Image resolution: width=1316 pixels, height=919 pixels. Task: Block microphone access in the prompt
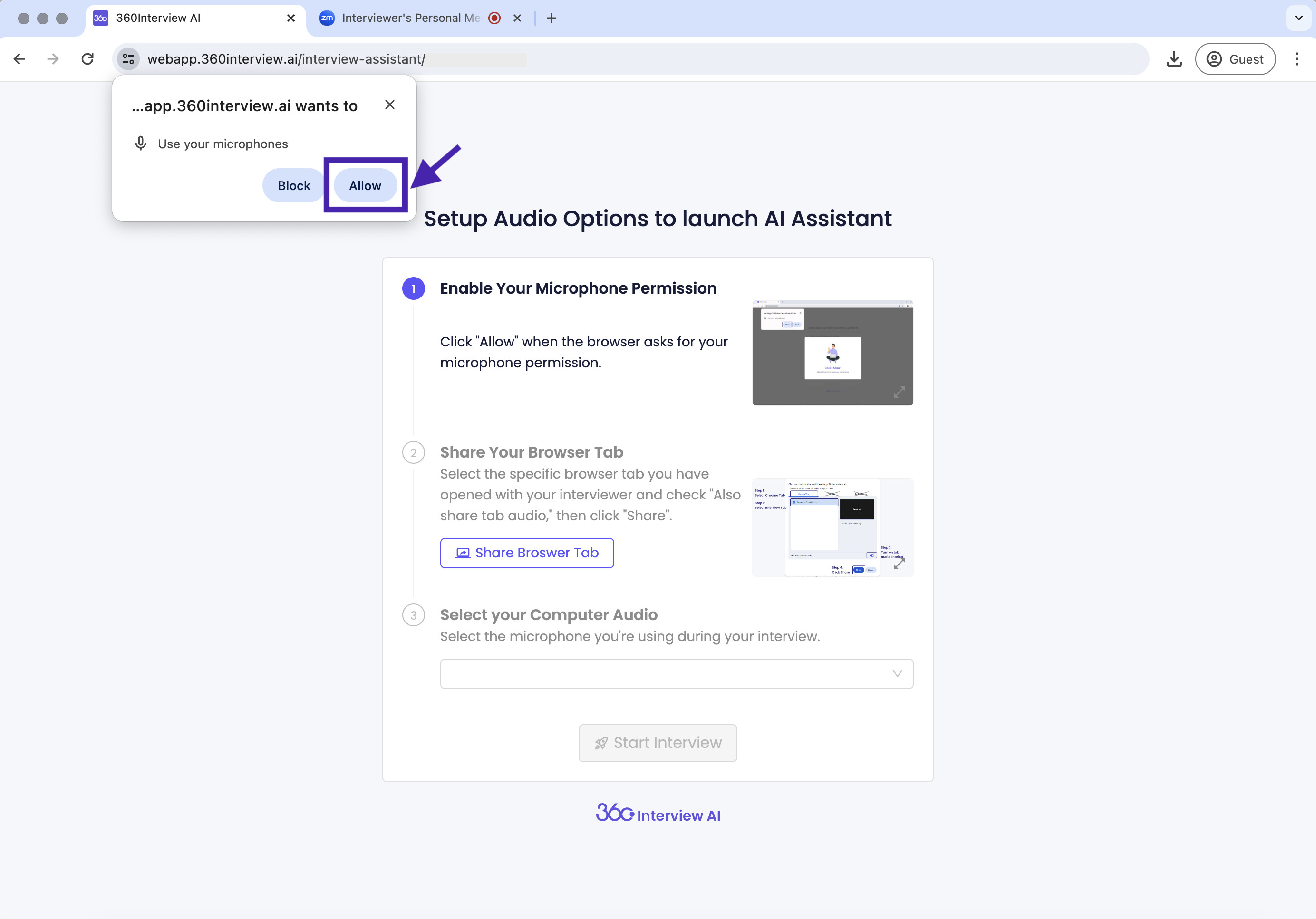coord(294,186)
